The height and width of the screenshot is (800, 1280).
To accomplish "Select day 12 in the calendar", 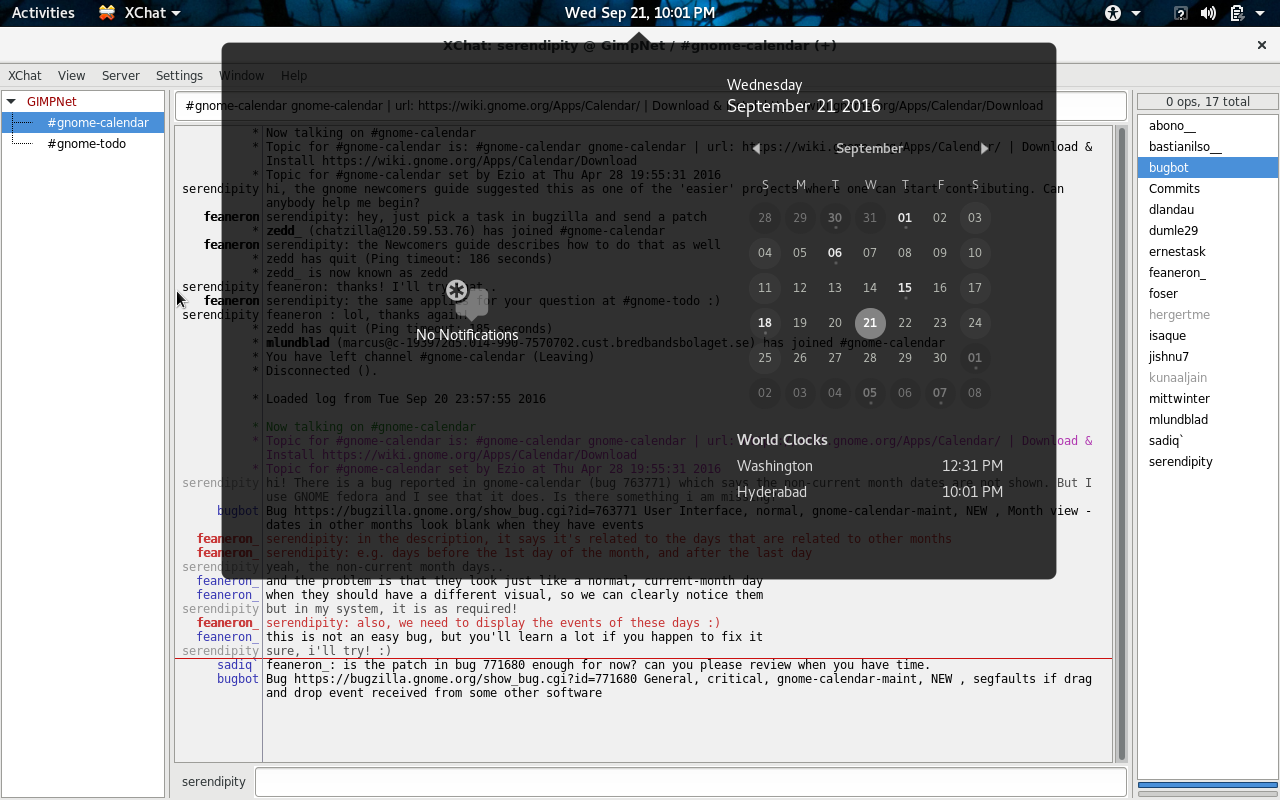I will [x=800, y=288].
